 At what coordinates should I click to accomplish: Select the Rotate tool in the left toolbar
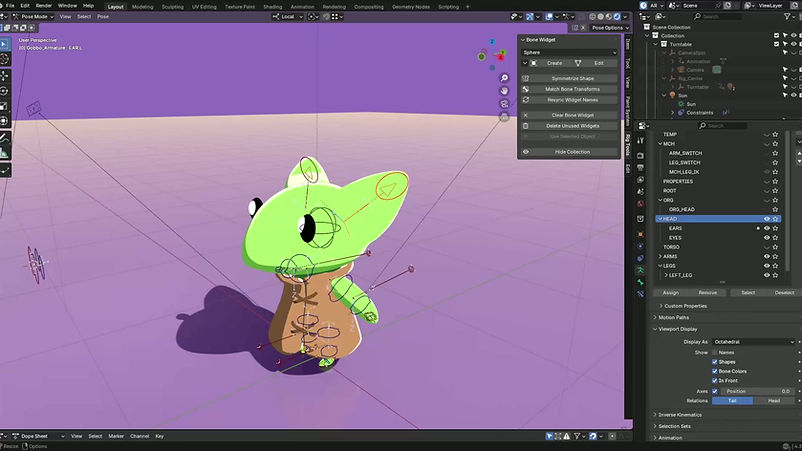coord(4,91)
